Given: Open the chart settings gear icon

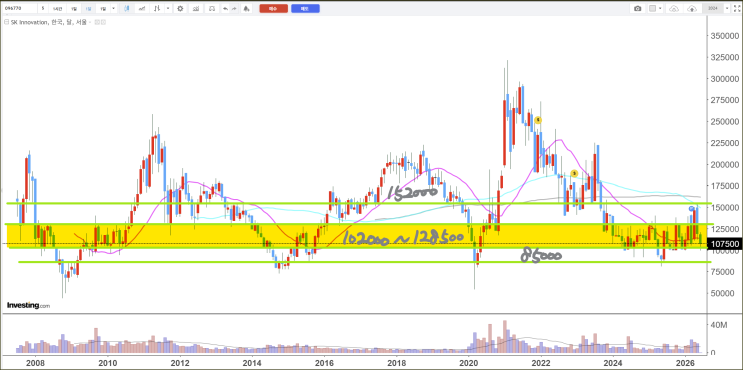Looking at the screenshot, I should click(180, 9).
